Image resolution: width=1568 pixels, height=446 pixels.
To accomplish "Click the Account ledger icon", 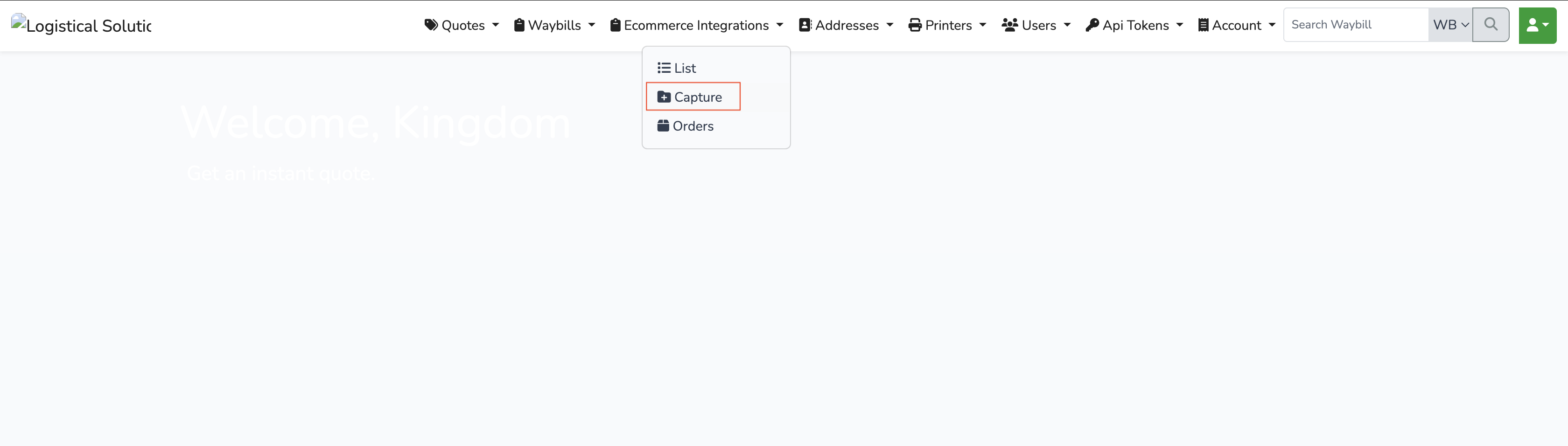I will pos(1204,25).
